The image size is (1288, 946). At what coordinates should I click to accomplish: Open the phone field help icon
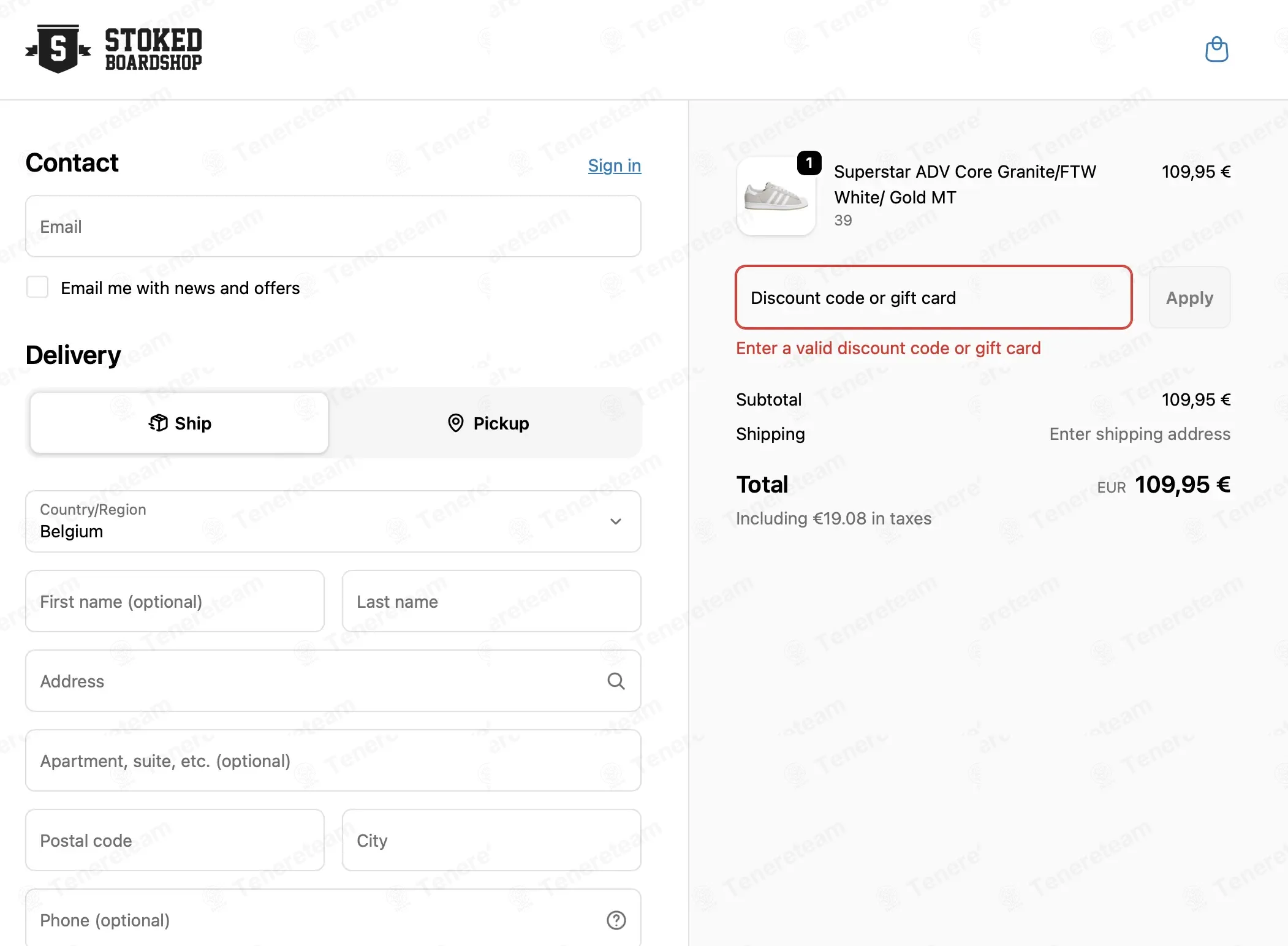pos(616,920)
